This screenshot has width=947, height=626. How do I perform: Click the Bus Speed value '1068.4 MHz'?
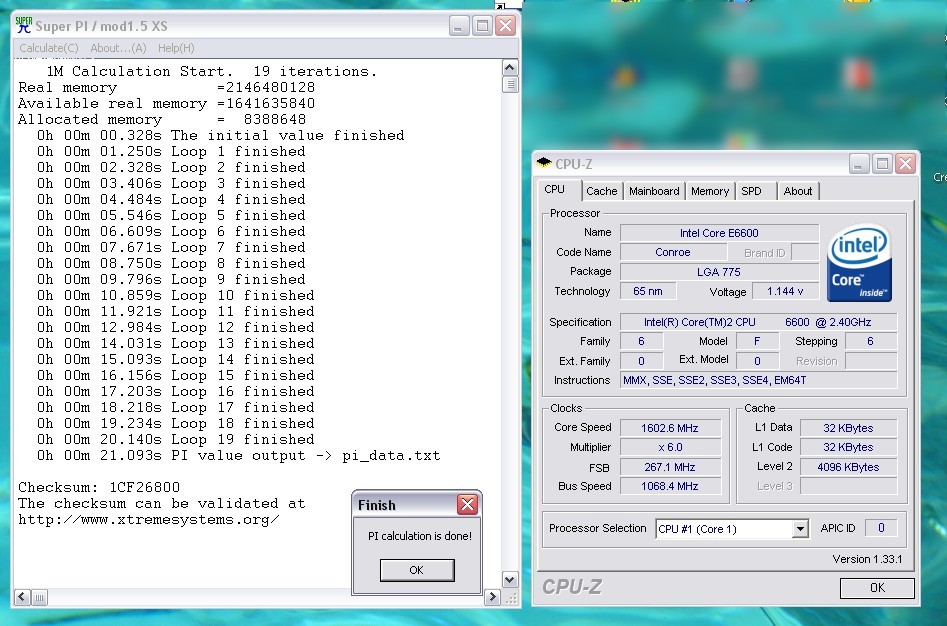670,486
